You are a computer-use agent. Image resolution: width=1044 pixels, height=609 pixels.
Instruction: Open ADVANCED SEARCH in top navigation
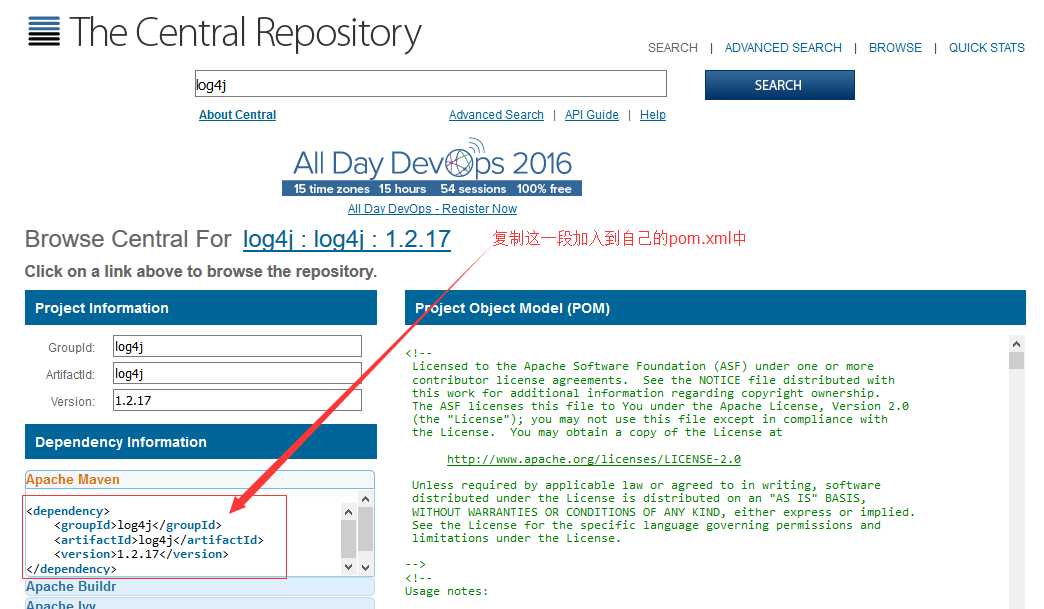[x=783, y=48]
